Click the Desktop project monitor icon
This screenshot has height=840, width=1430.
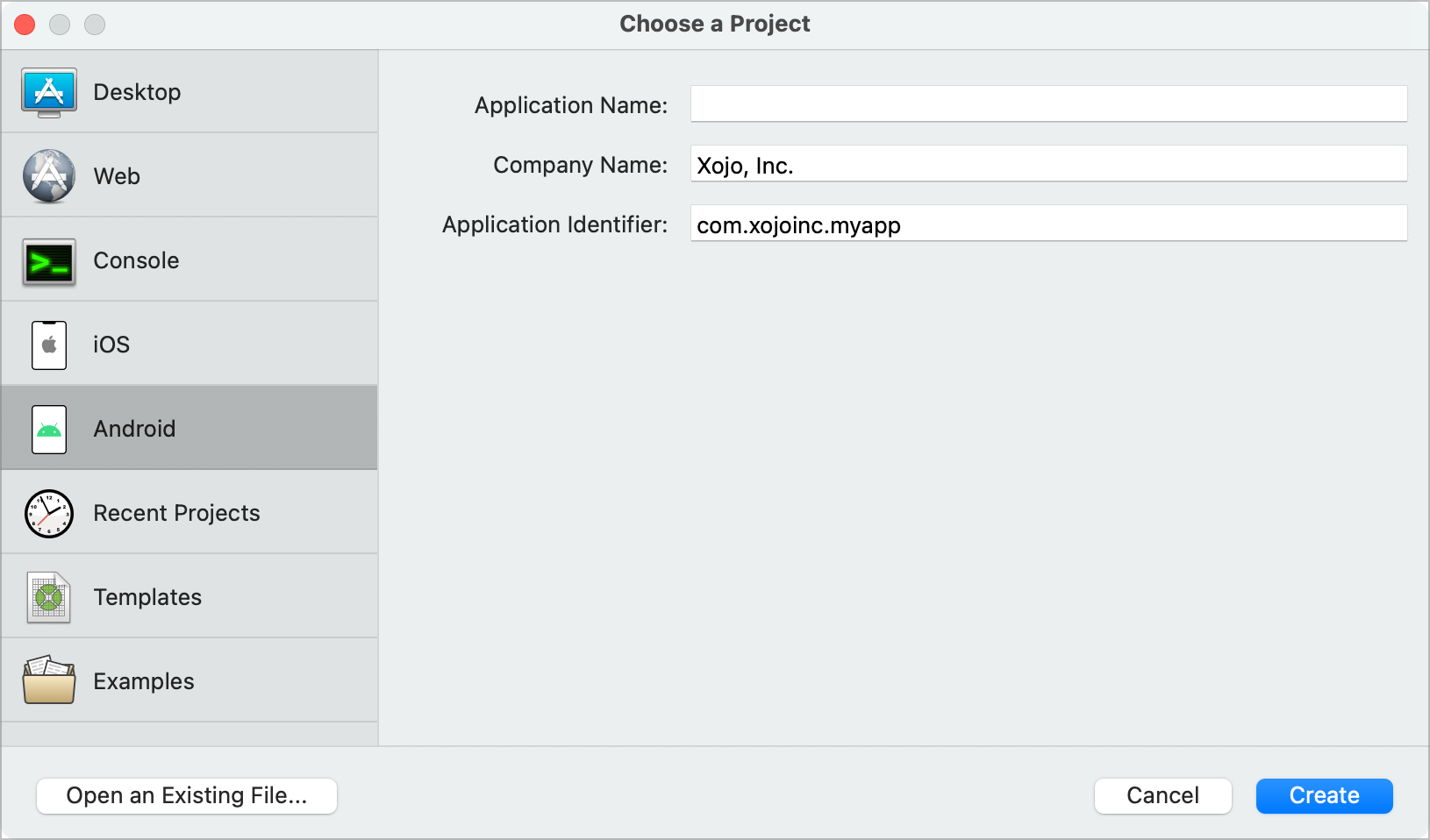(49, 92)
